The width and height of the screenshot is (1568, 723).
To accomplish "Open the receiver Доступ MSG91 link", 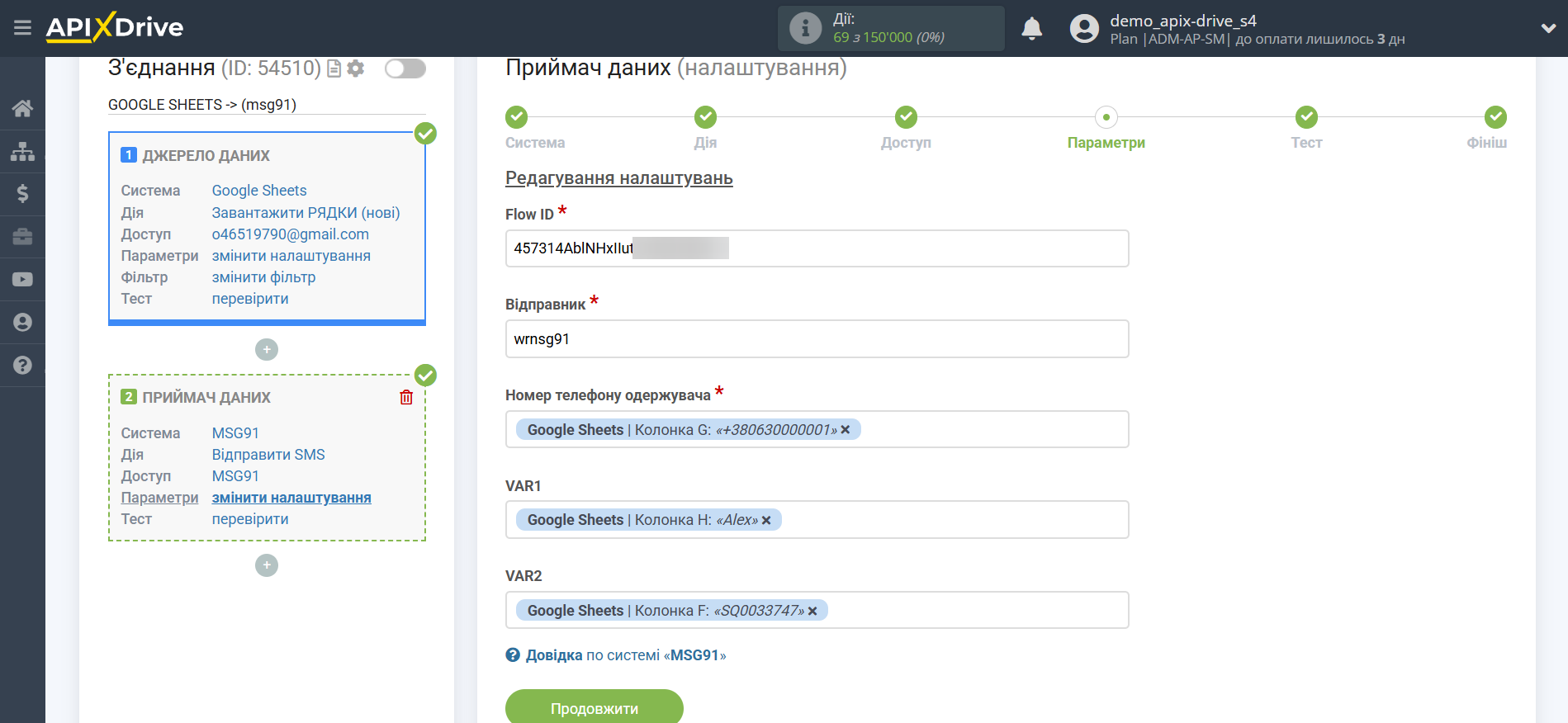I will (235, 476).
